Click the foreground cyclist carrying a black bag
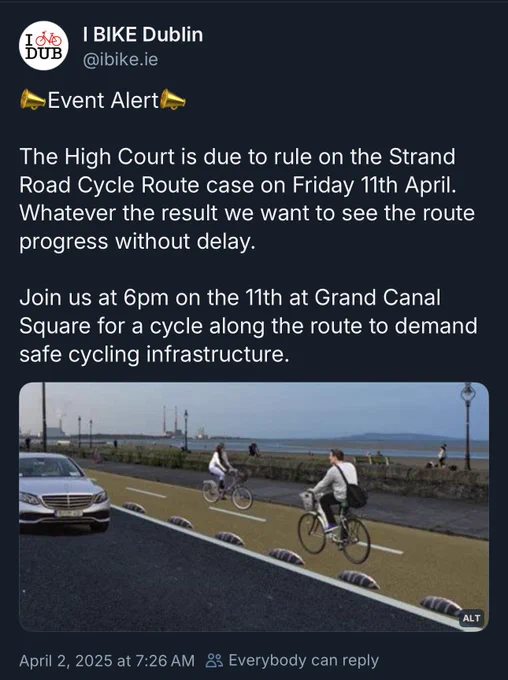508x680 pixels. pyautogui.click(x=335, y=506)
